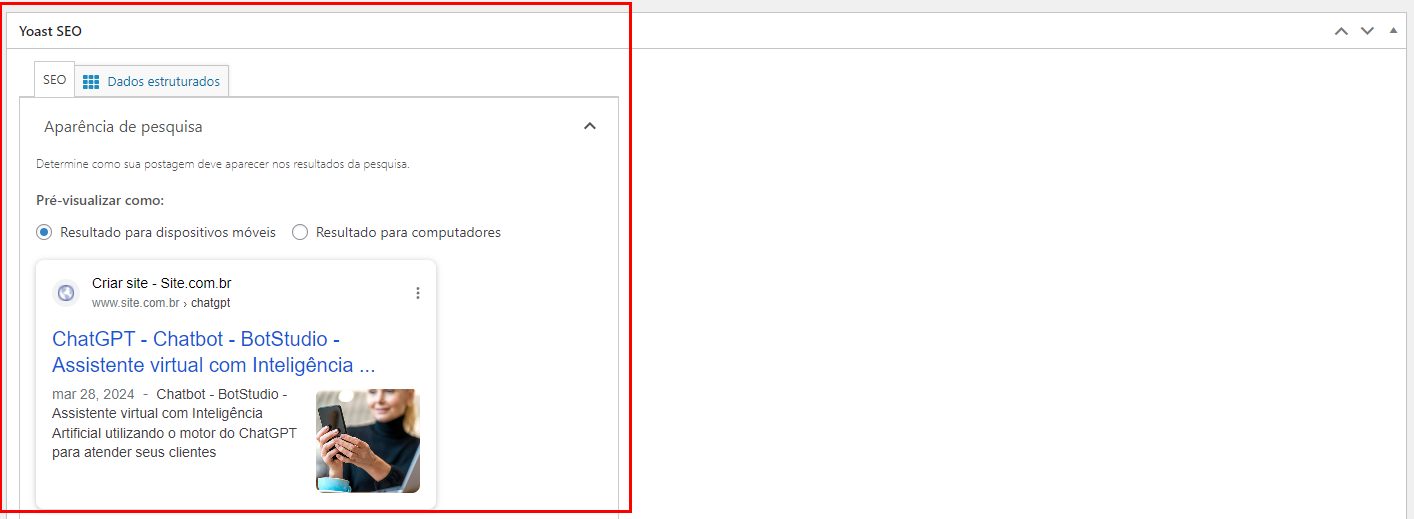Image resolution: width=1414 pixels, height=519 pixels.
Task: Open the three-dot menu in snippet preview
Action: click(x=418, y=293)
